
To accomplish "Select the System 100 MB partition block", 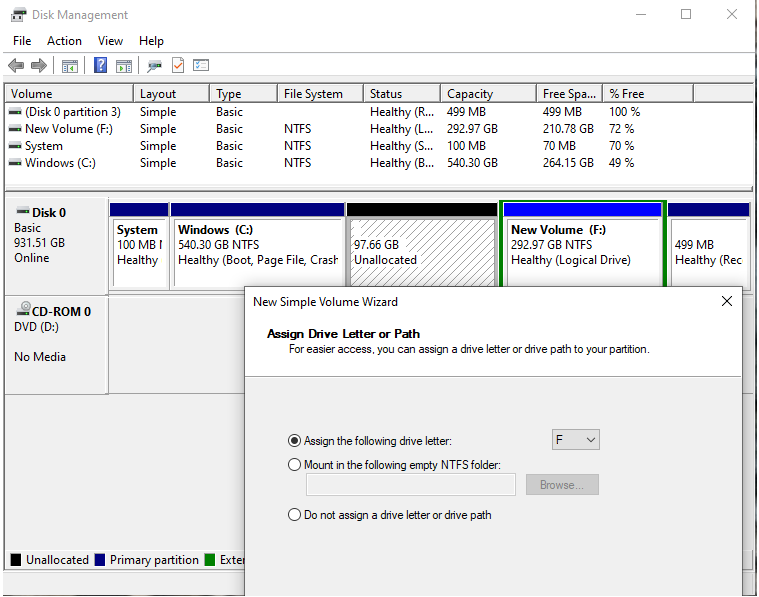I will point(139,247).
